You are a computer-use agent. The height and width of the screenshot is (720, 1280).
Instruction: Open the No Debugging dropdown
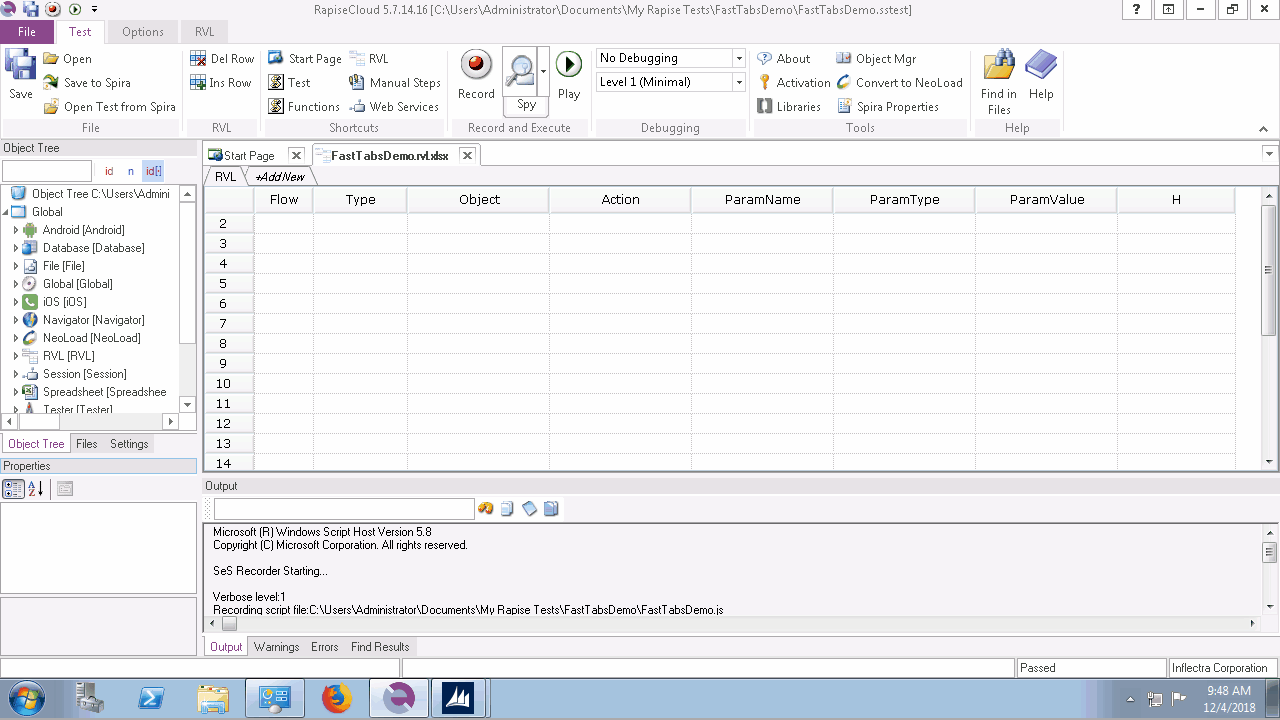click(739, 59)
